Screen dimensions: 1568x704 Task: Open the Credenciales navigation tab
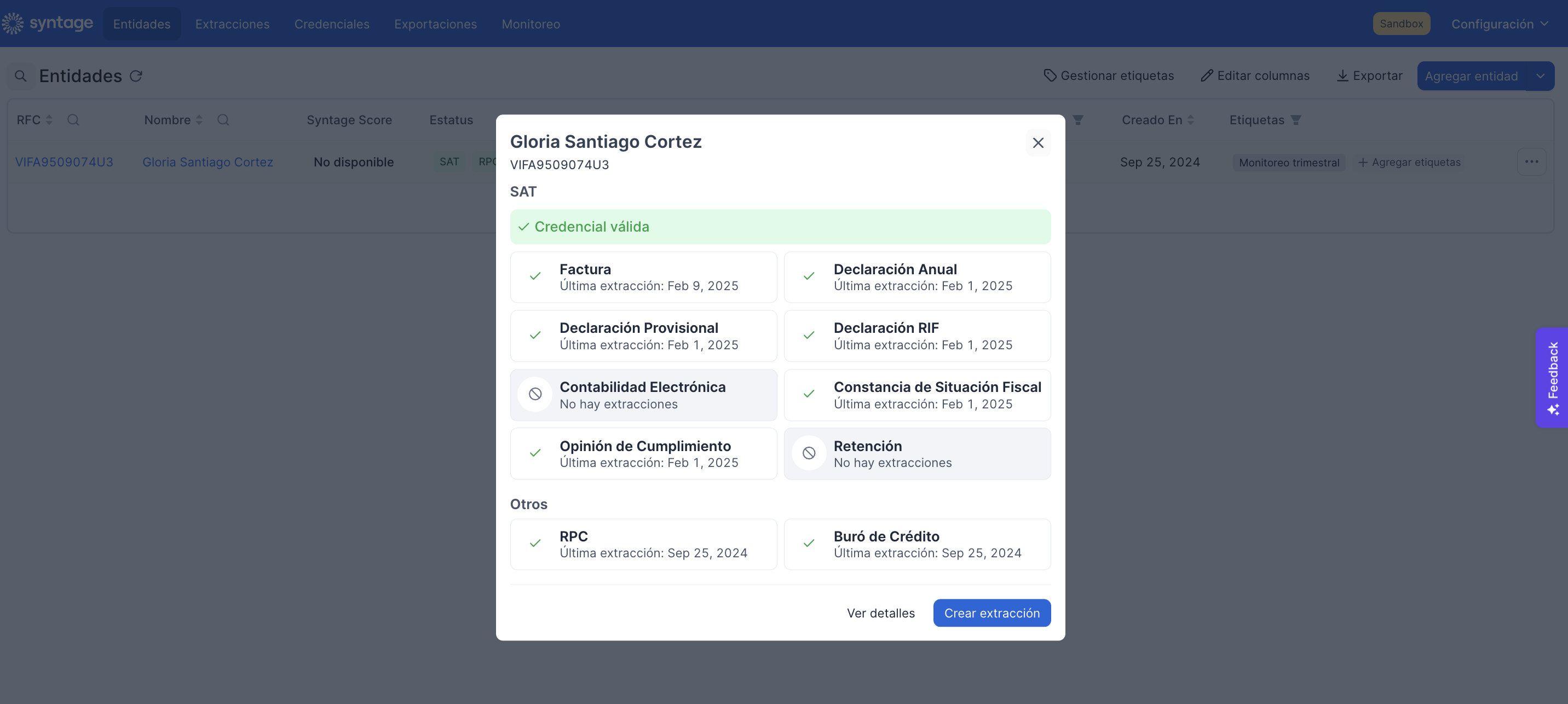(332, 24)
